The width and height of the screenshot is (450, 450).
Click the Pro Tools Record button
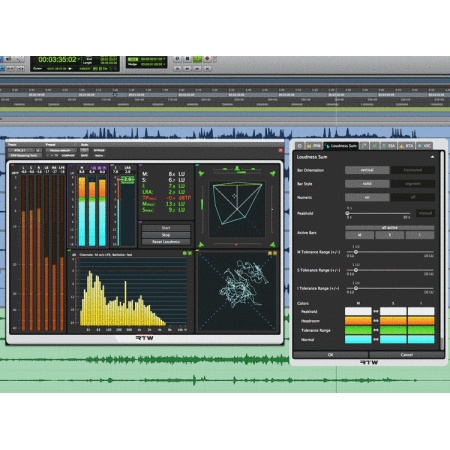pyautogui.click(x=207, y=59)
